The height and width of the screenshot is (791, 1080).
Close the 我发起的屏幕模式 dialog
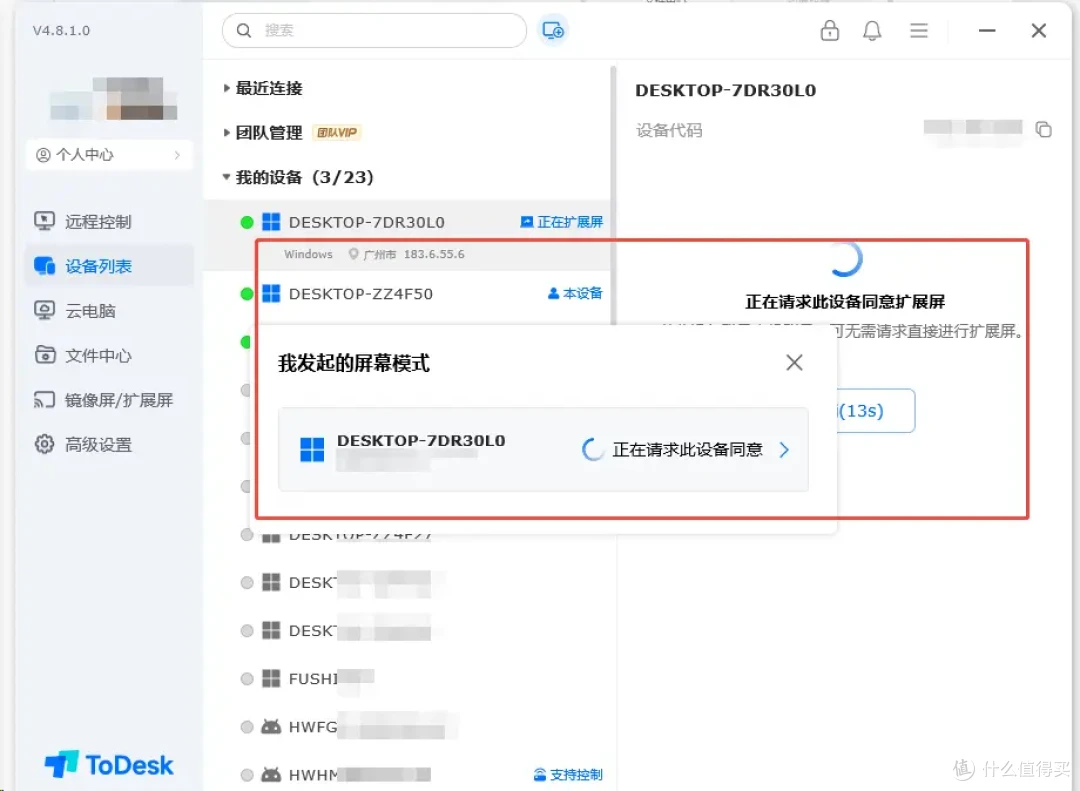[x=794, y=362]
